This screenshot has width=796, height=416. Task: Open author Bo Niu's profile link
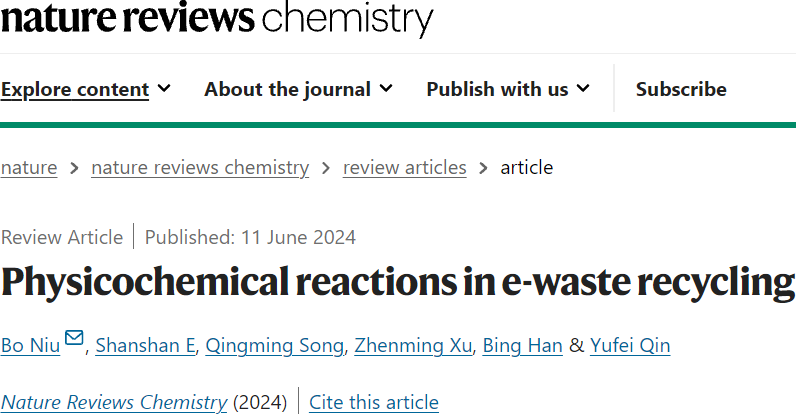tap(30, 345)
